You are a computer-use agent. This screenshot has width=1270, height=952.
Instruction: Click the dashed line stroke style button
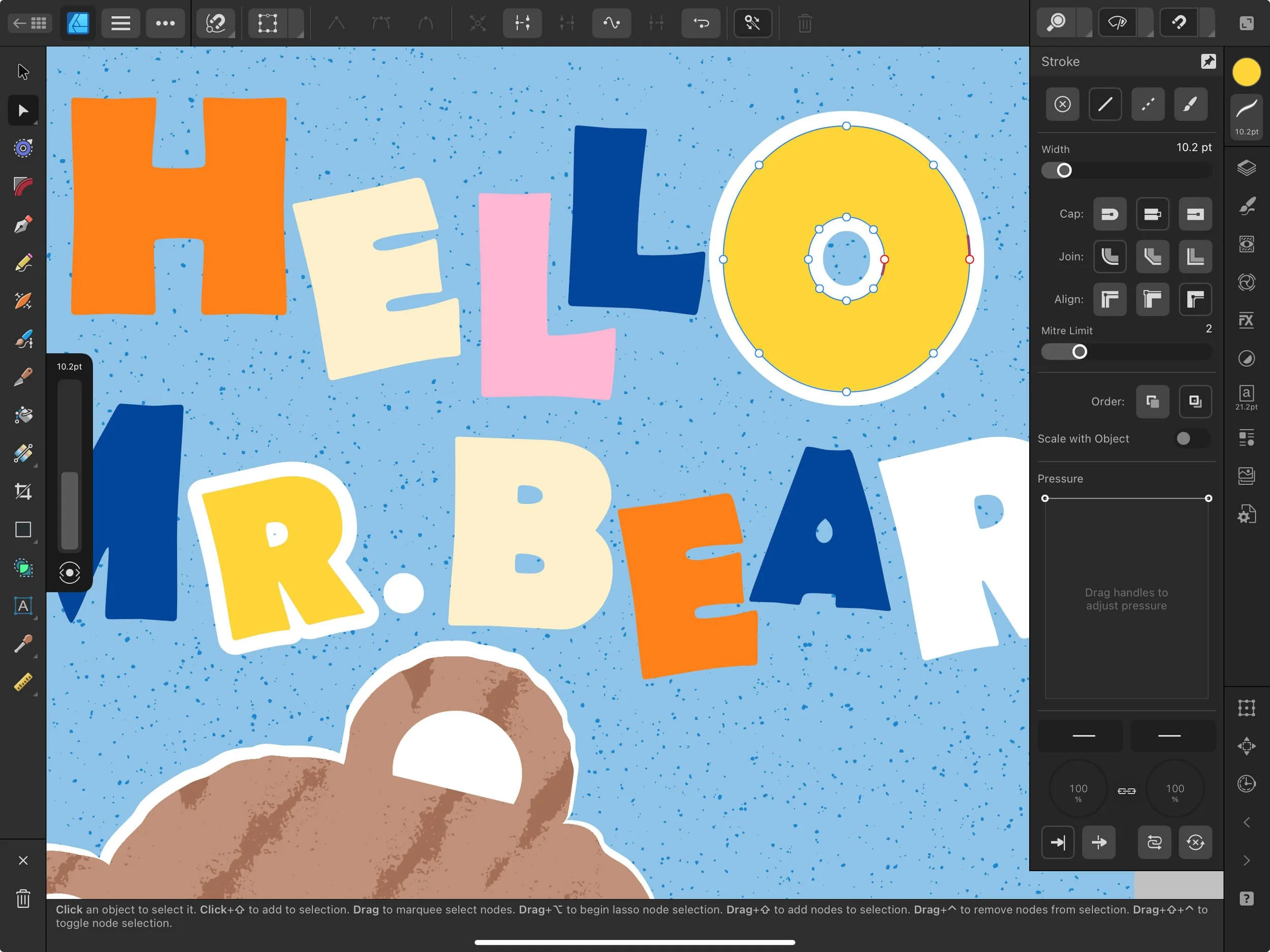coord(1147,104)
